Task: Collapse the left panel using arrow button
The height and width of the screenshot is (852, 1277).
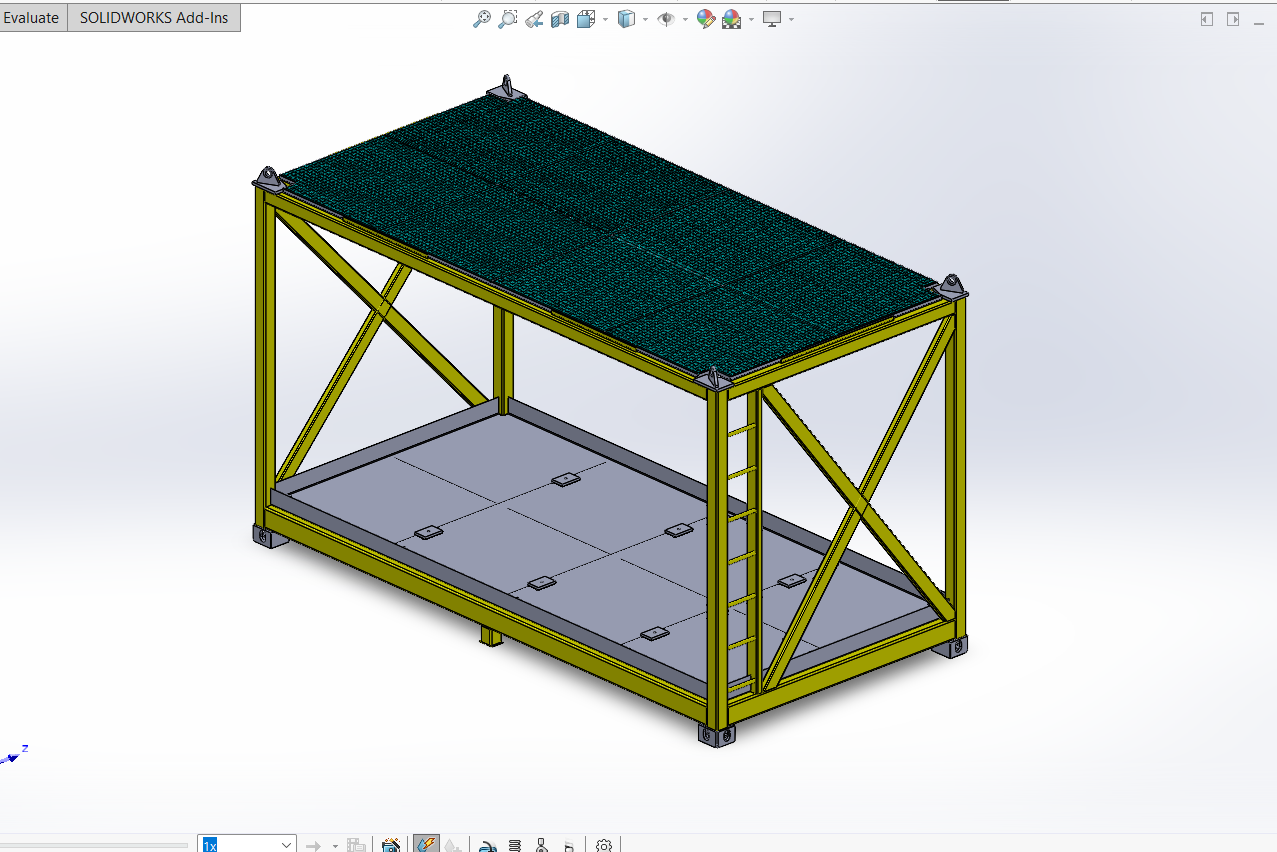Action: pyautogui.click(x=1207, y=19)
